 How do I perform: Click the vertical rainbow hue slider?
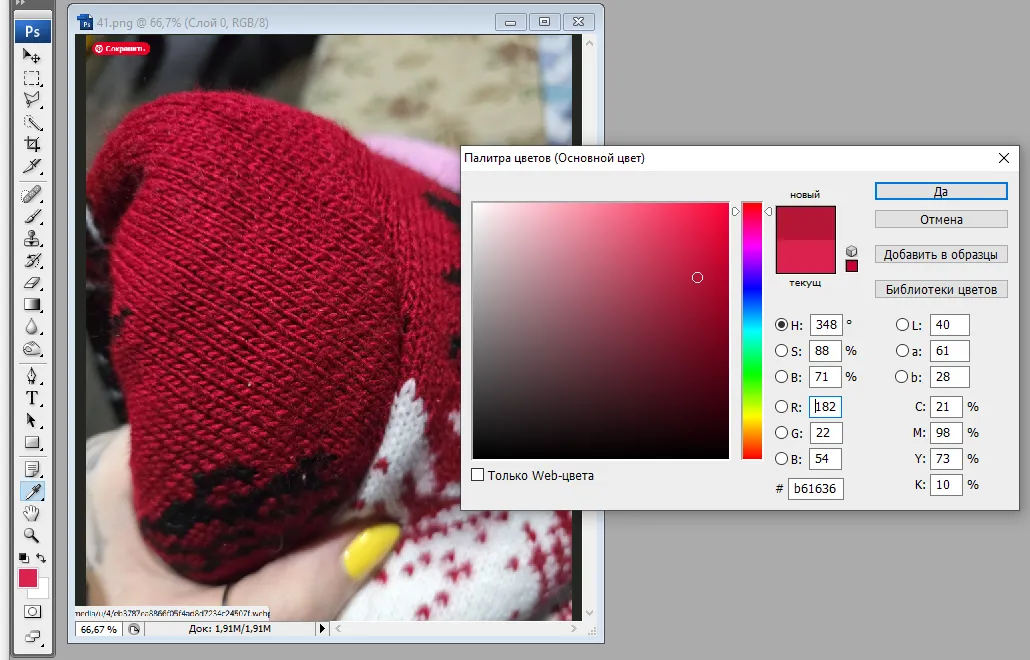751,330
